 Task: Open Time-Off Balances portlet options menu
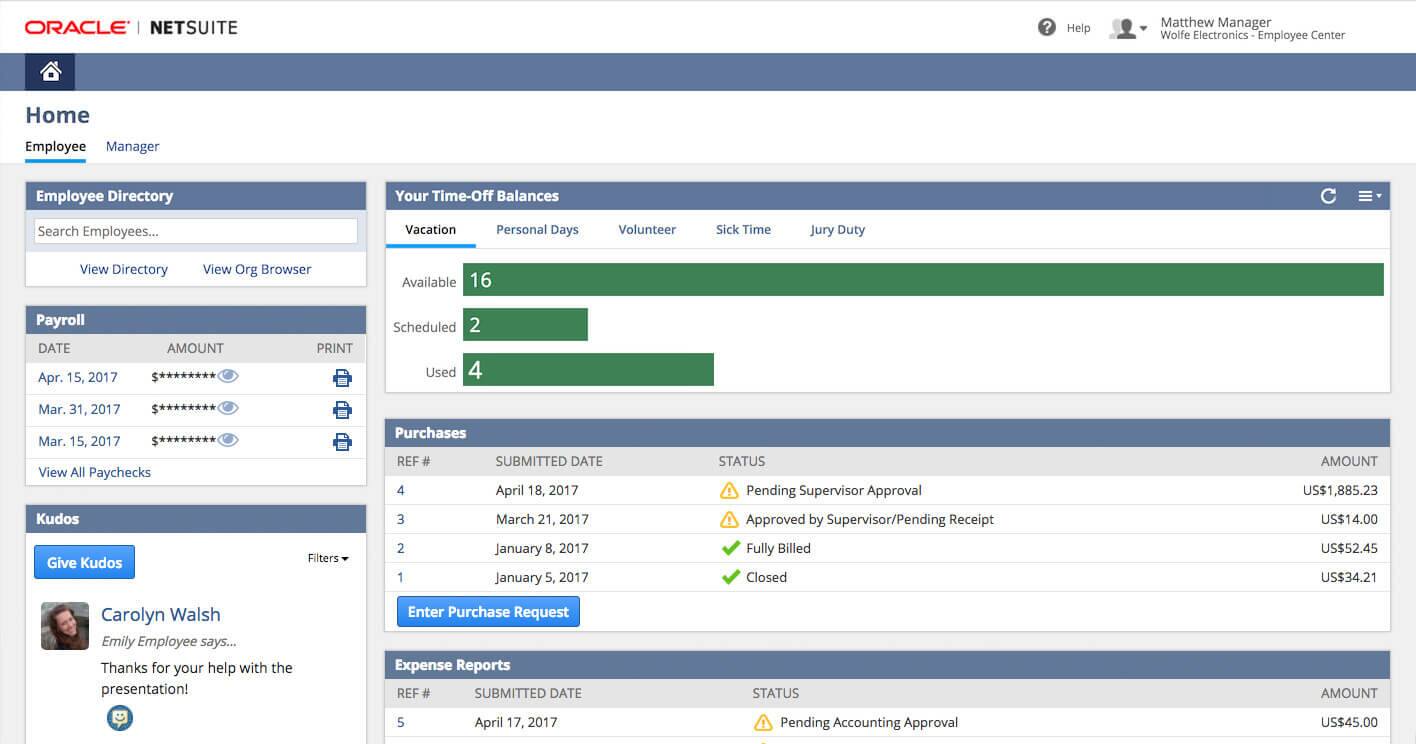(1369, 196)
